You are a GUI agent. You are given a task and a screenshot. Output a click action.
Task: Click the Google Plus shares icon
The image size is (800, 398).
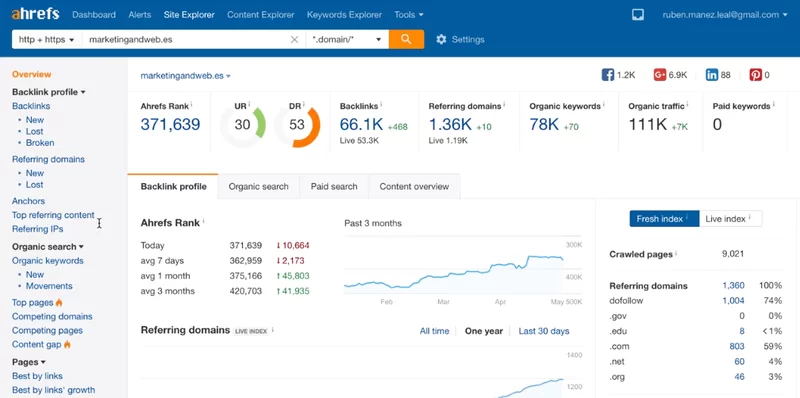coord(660,75)
